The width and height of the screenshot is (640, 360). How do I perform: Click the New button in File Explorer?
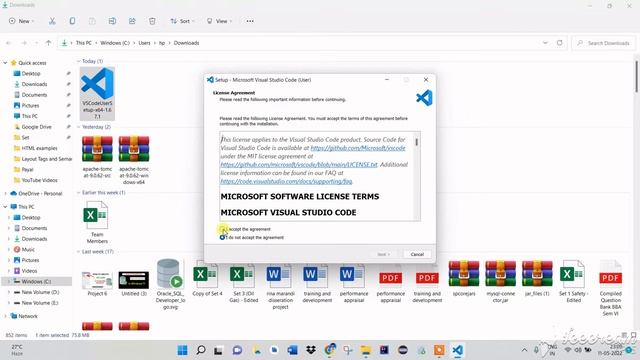click(21, 21)
